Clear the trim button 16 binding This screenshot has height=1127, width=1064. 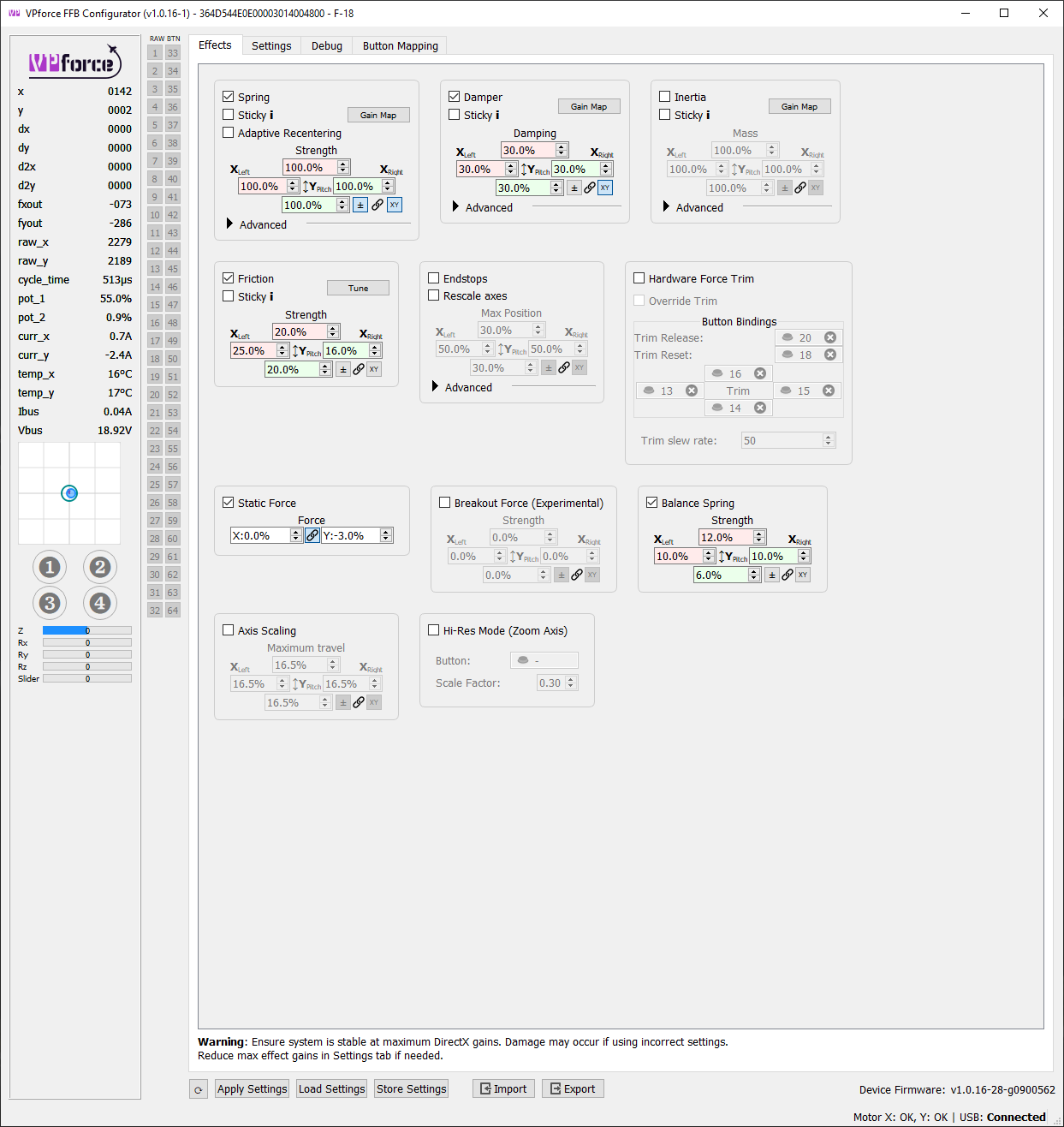pyautogui.click(x=759, y=373)
